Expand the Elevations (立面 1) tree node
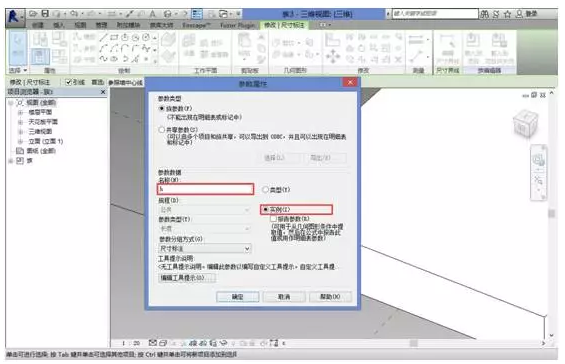 (21, 141)
